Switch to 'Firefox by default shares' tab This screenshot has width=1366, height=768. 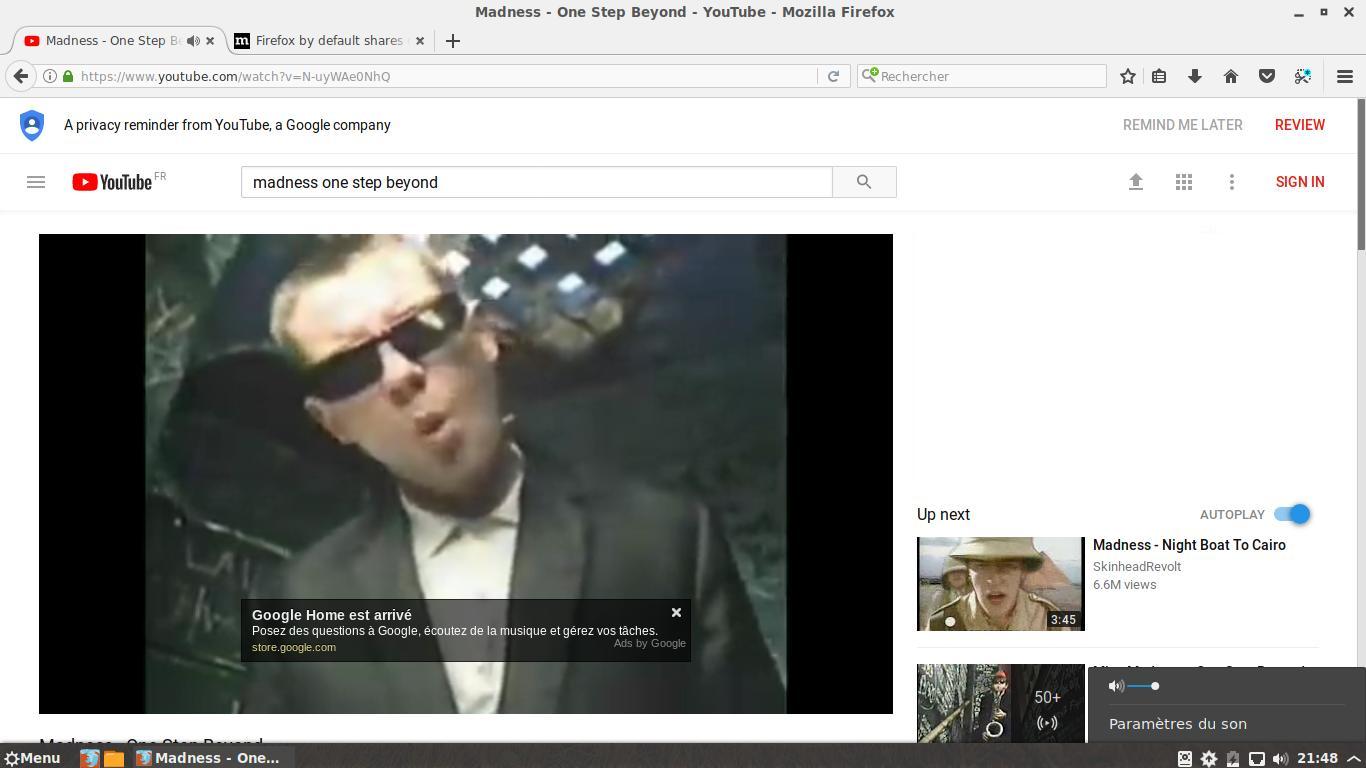coord(328,41)
